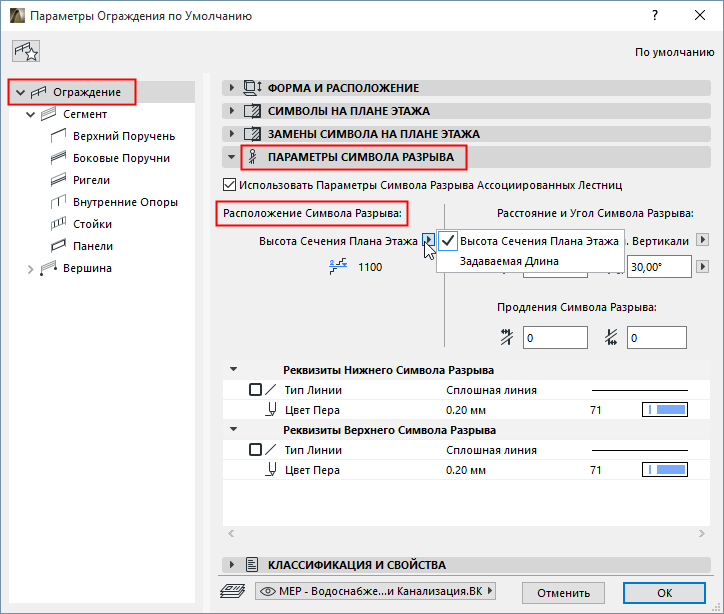Viewport: 724px width, 614px height.
Task: Choose Высота Сечения Плана Этажа menu option
Action: (530, 241)
